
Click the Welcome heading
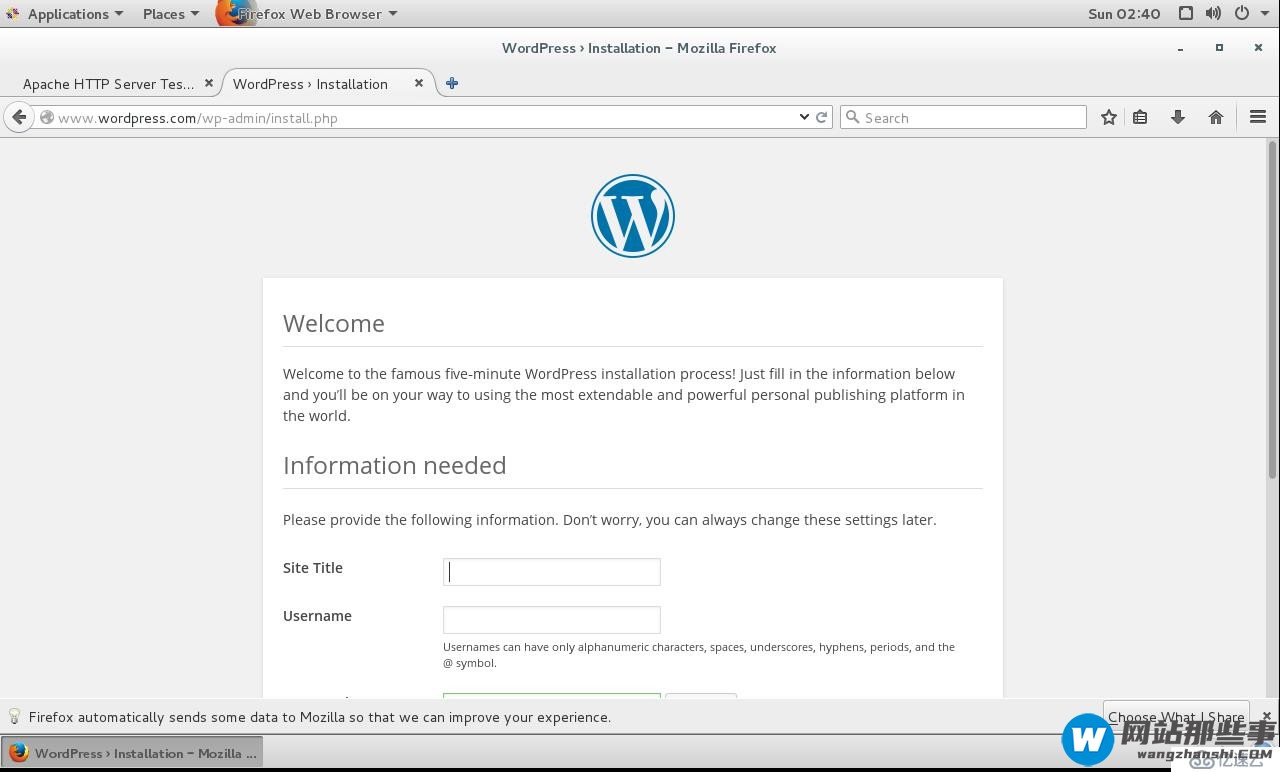[x=334, y=323]
